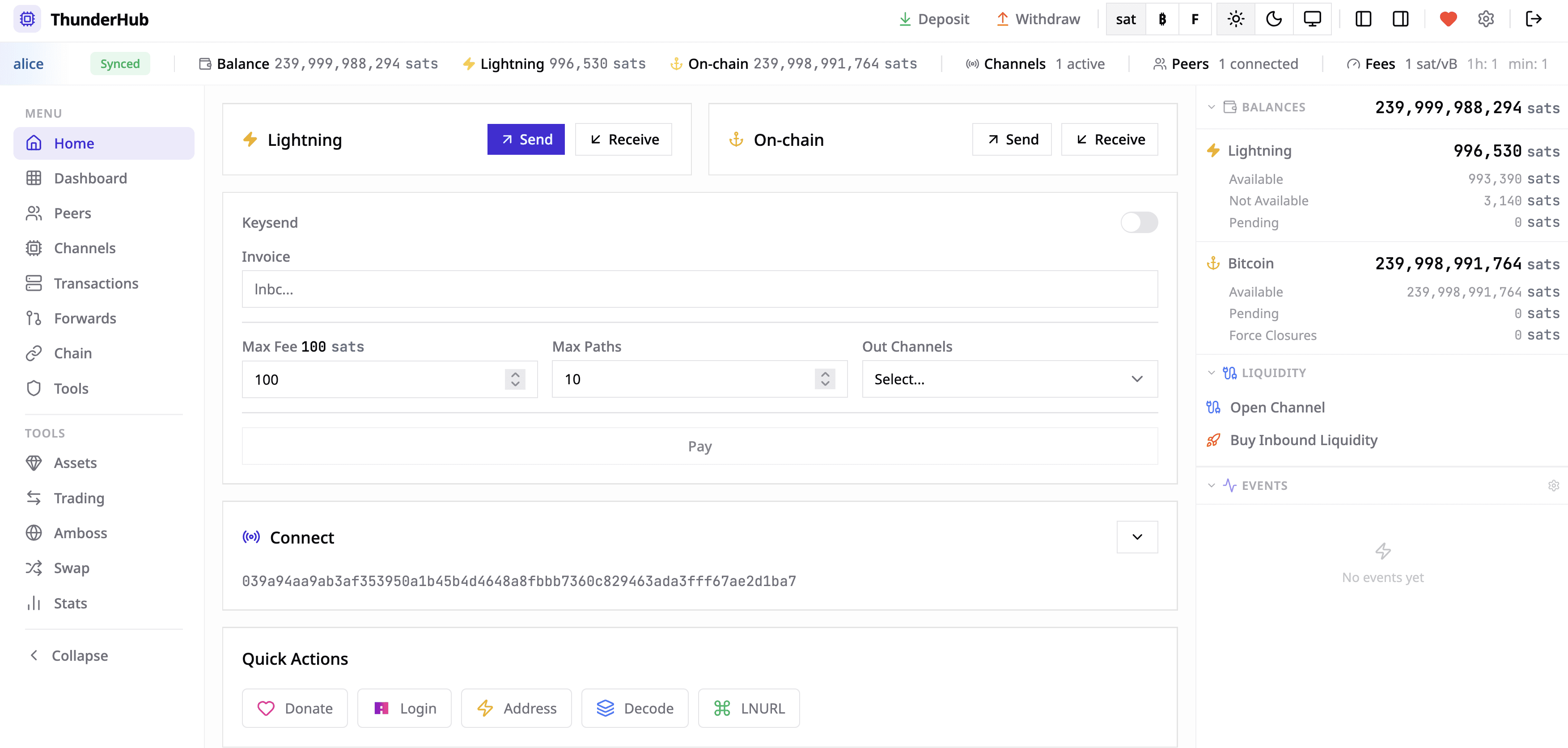Toggle right sidebar panel icon

(1400, 19)
